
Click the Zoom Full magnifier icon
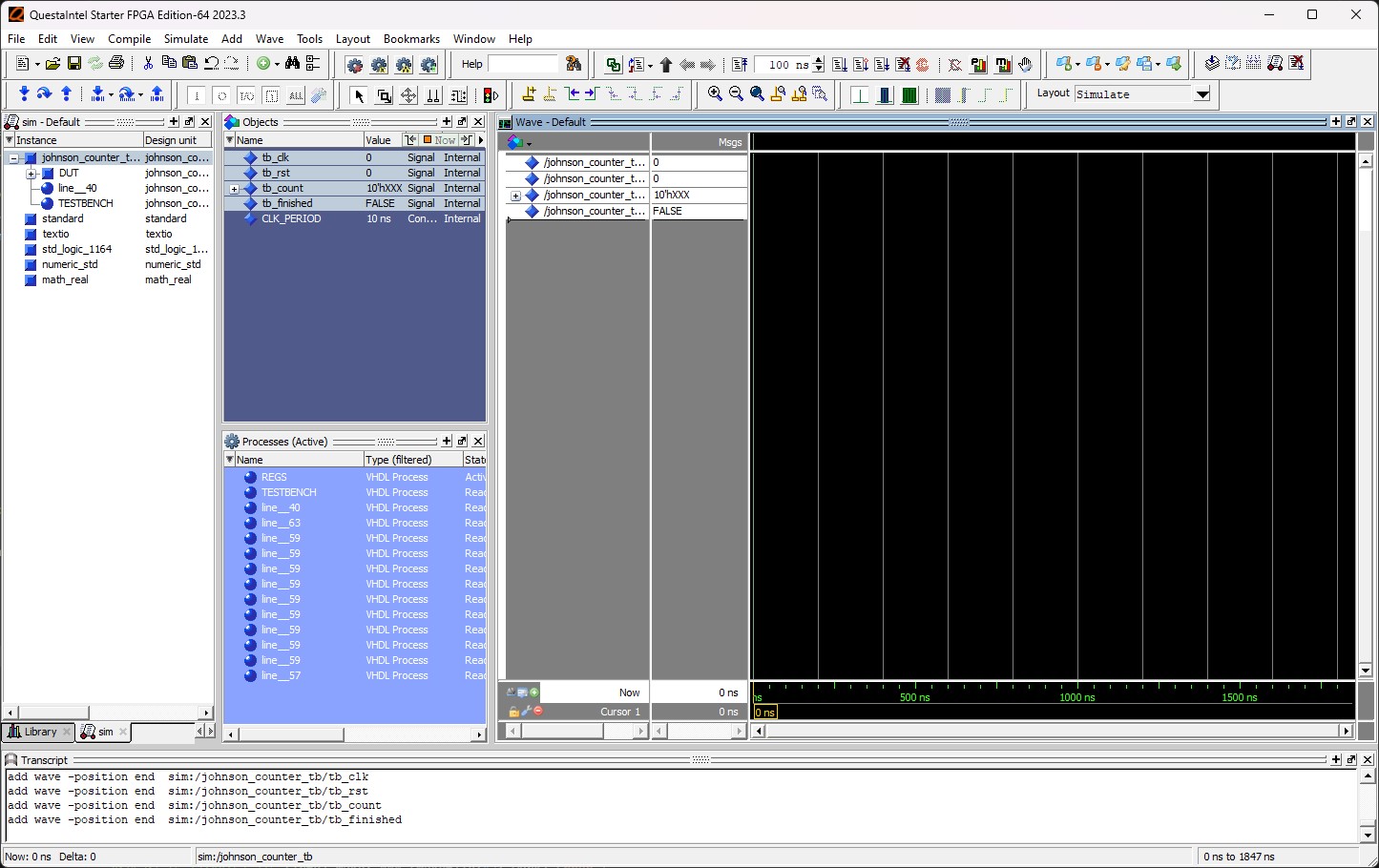coord(757,94)
